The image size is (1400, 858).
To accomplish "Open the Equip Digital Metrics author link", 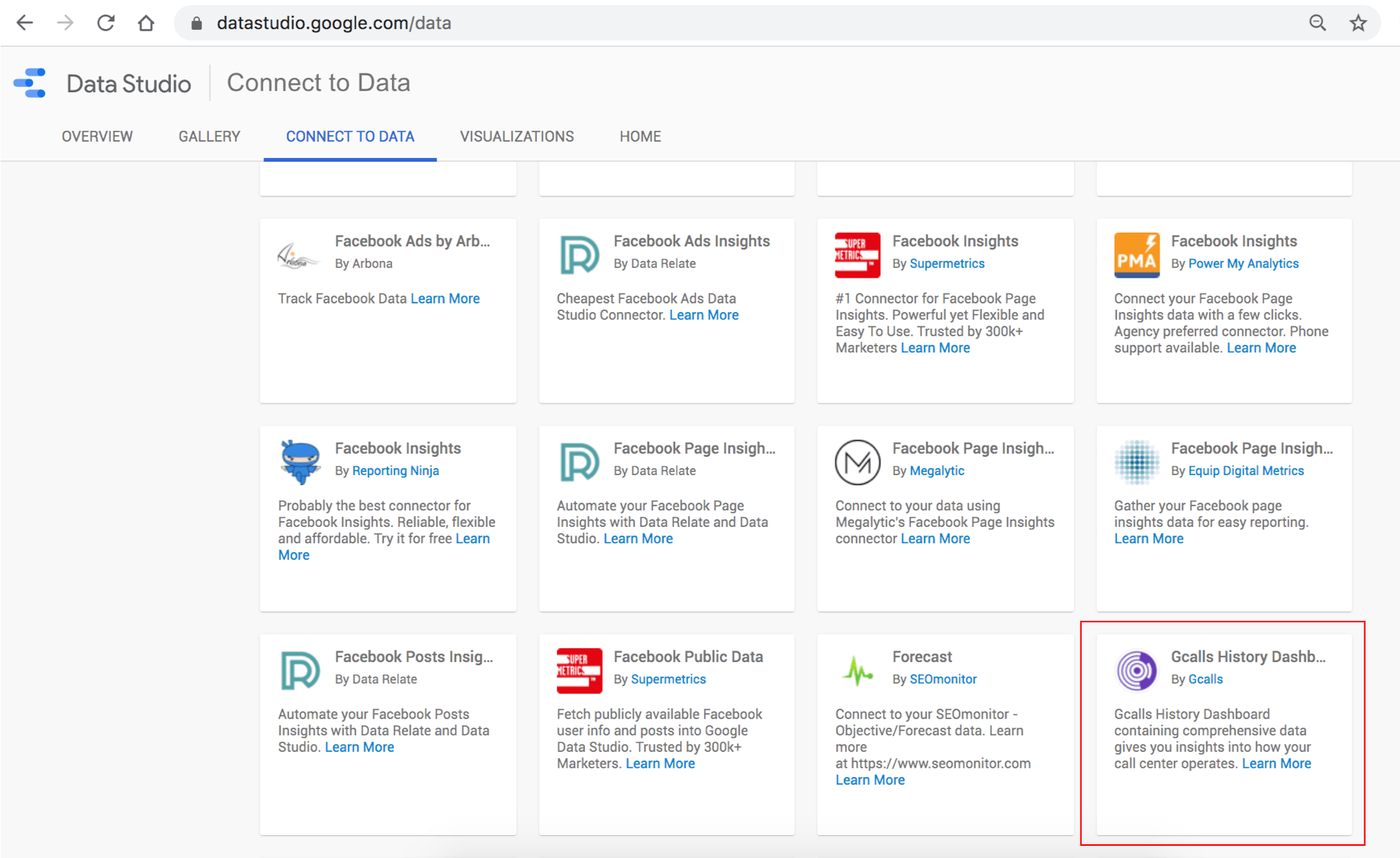I will [x=1246, y=471].
